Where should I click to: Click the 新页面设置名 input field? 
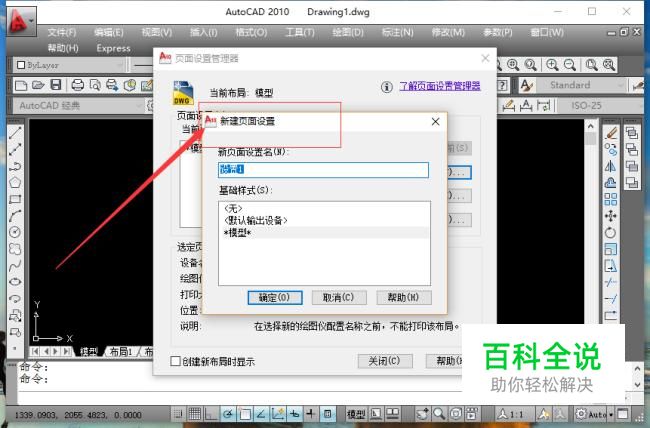click(323, 170)
